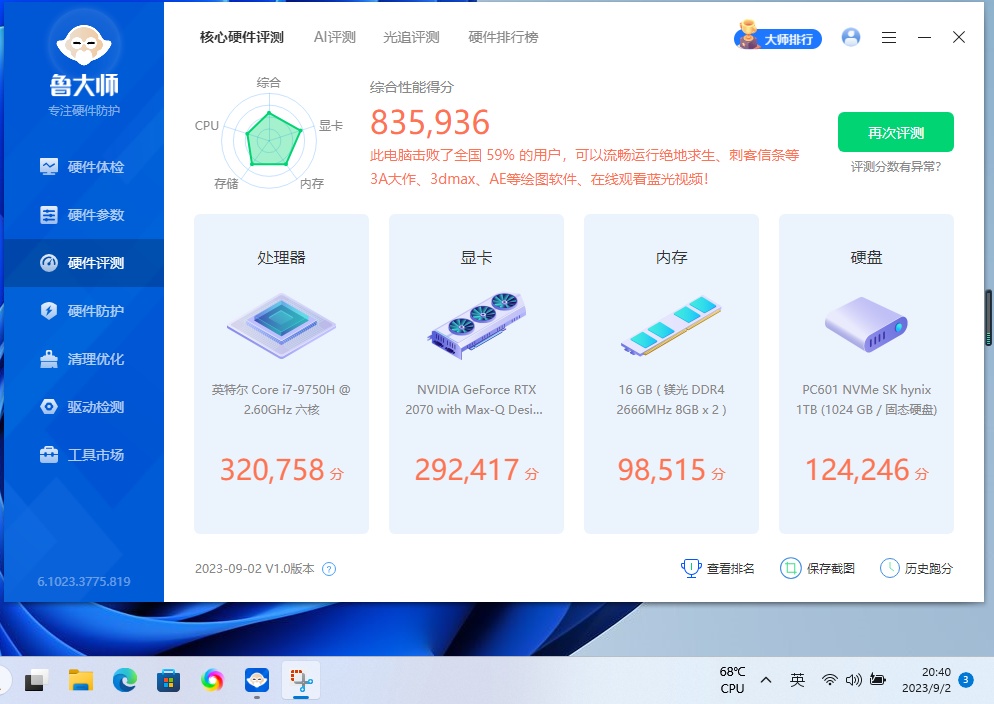Click the 硬盘 drive icon

pyautogui.click(x=866, y=324)
